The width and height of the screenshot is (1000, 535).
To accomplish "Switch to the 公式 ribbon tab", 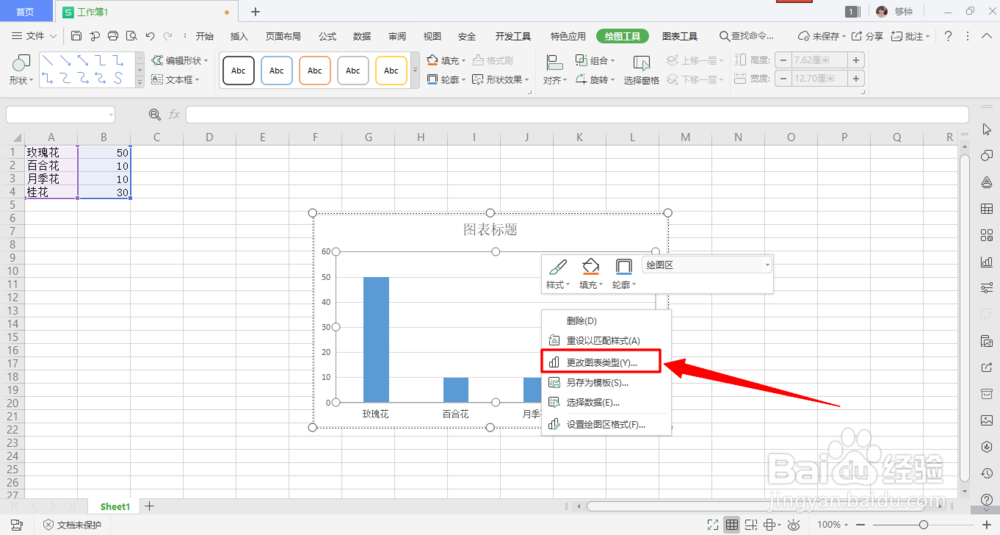I will (327, 36).
